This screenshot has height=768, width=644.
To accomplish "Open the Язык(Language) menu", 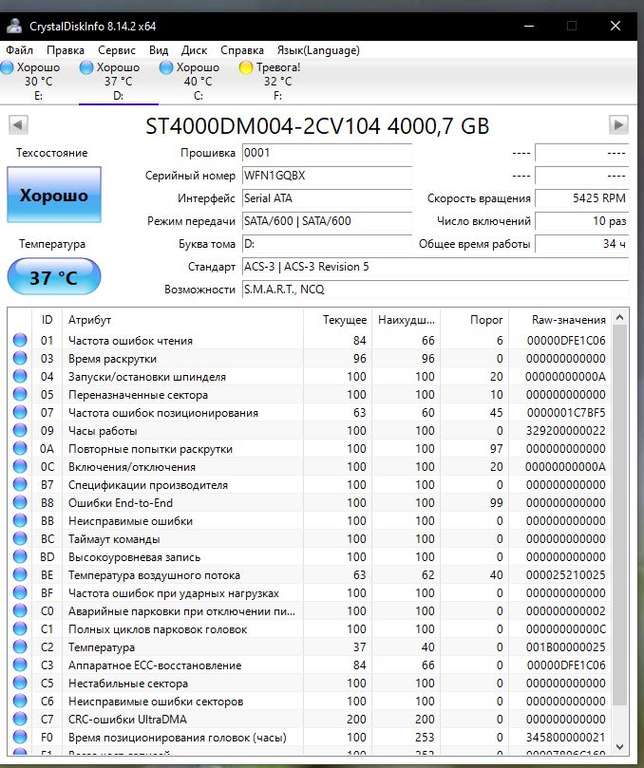I will [x=318, y=50].
